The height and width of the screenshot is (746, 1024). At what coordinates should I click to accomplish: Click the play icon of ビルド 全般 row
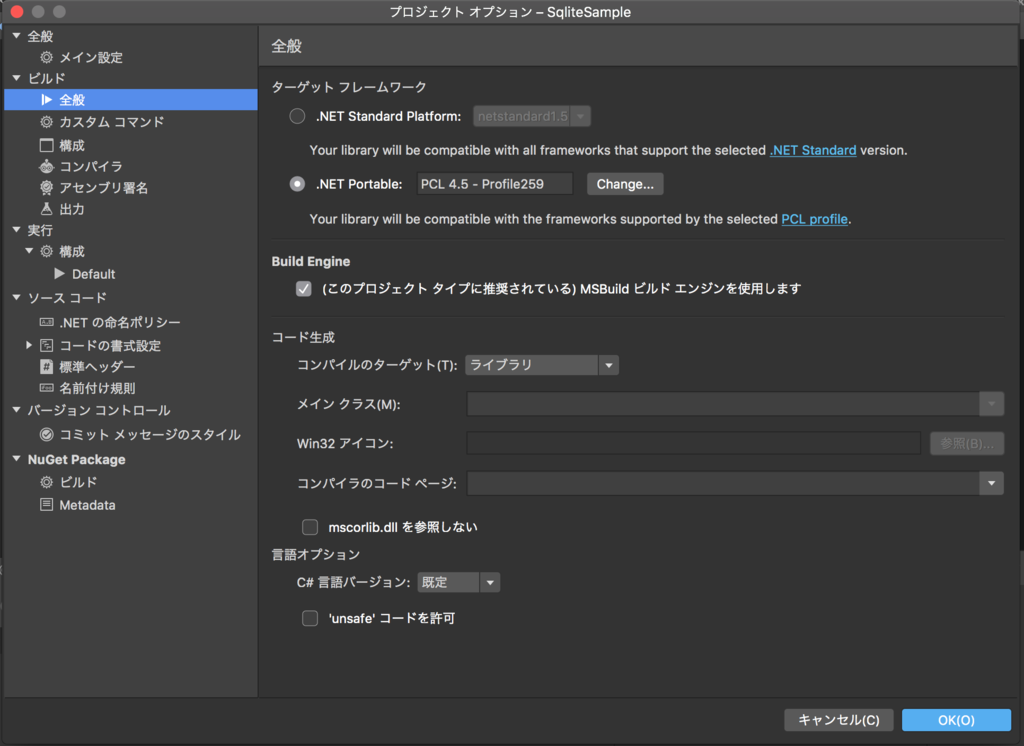pyautogui.click(x=46, y=100)
